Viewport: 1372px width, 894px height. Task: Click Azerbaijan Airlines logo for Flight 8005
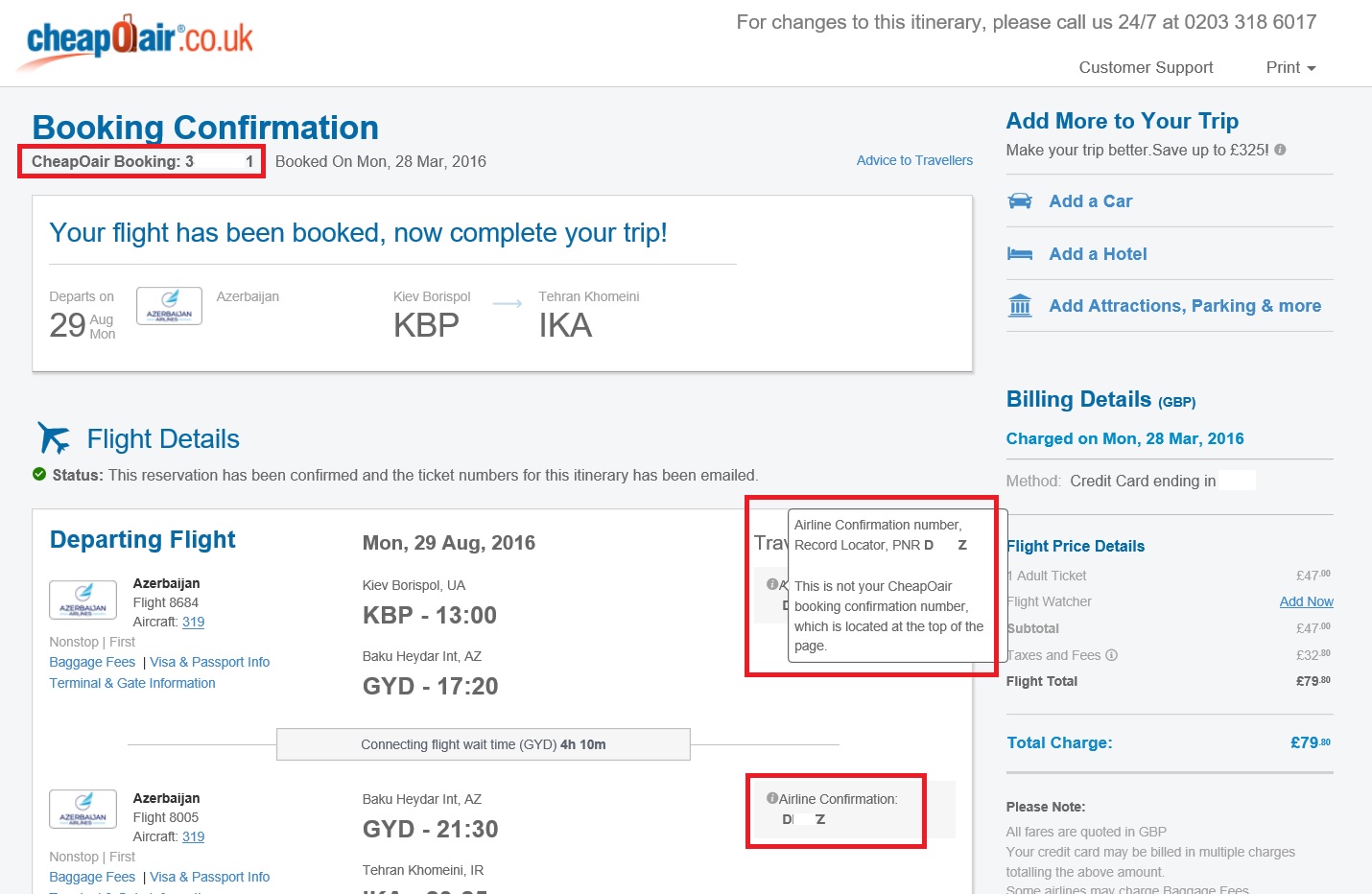click(83, 810)
